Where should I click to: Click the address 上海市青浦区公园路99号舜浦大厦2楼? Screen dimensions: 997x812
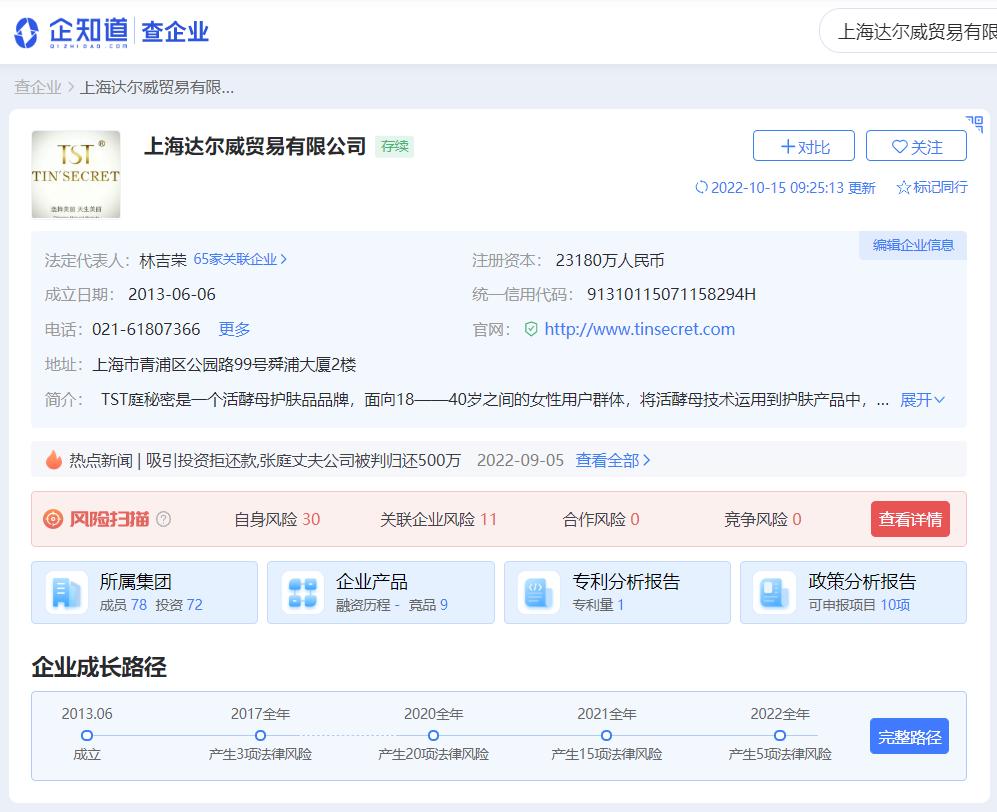pos(224,365)
